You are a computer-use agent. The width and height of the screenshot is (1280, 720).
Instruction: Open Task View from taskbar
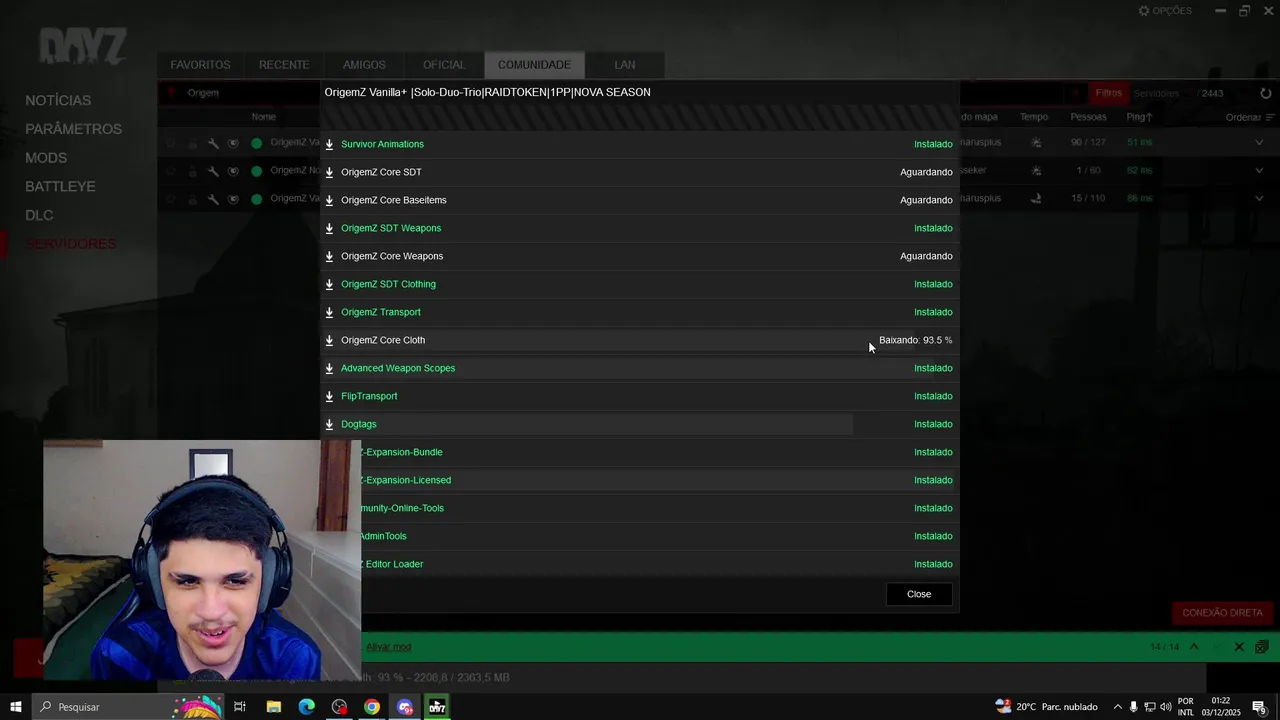(x=240, y=707)
